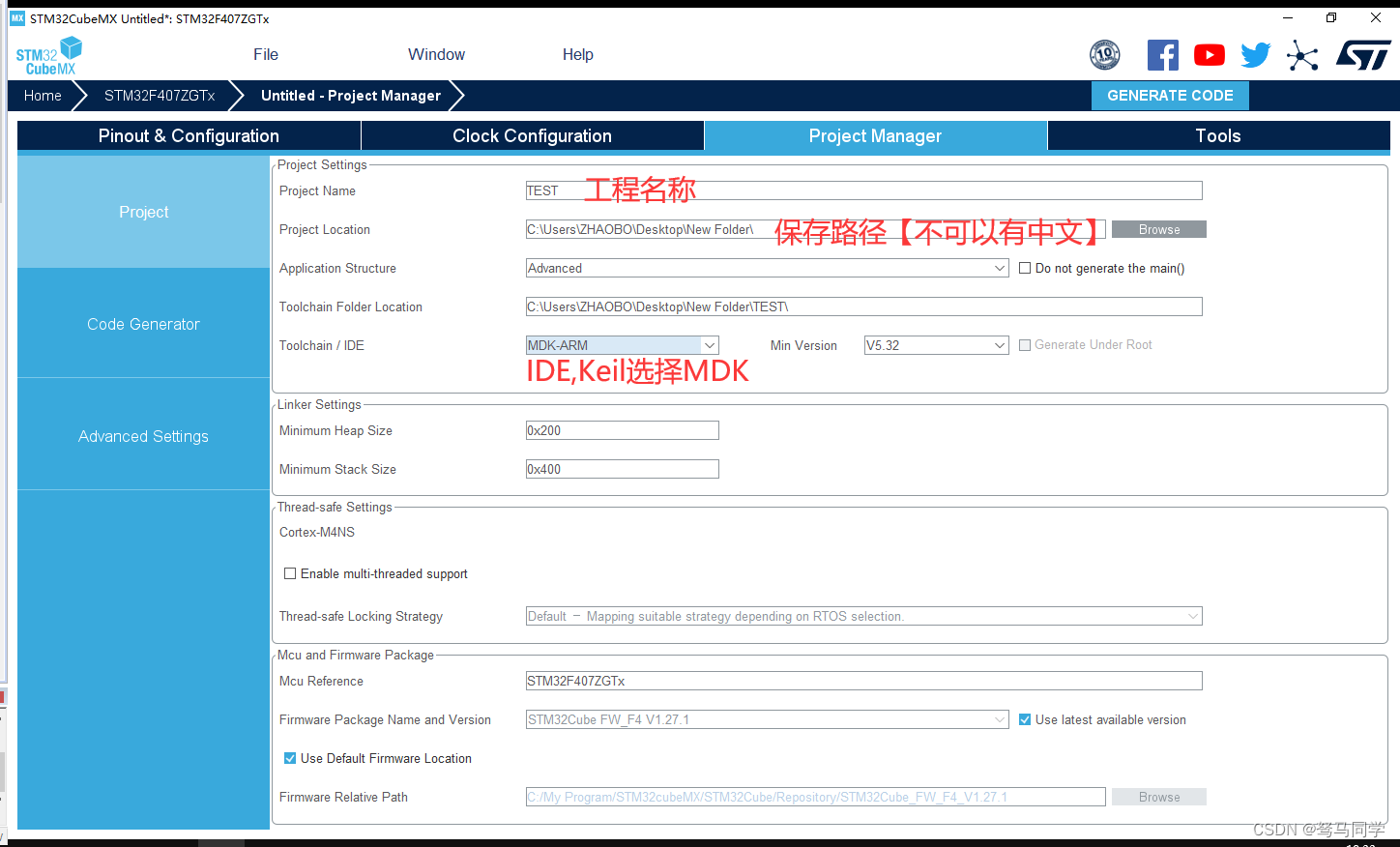Click the Cortex-M4NS label
1400x847 pixels.
tap(317, 532)
